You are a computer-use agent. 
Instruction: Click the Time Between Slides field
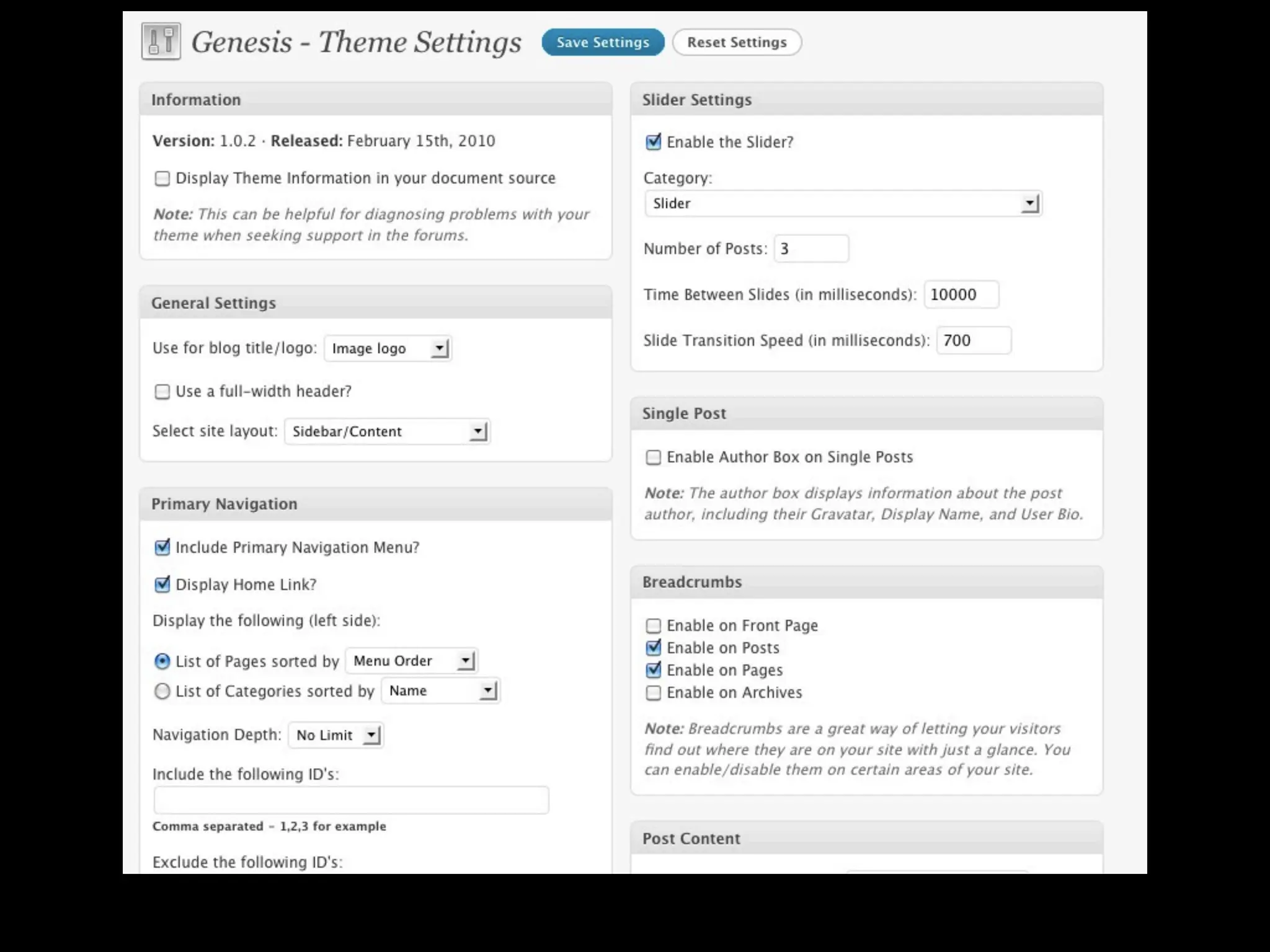[x=961, y=294]
